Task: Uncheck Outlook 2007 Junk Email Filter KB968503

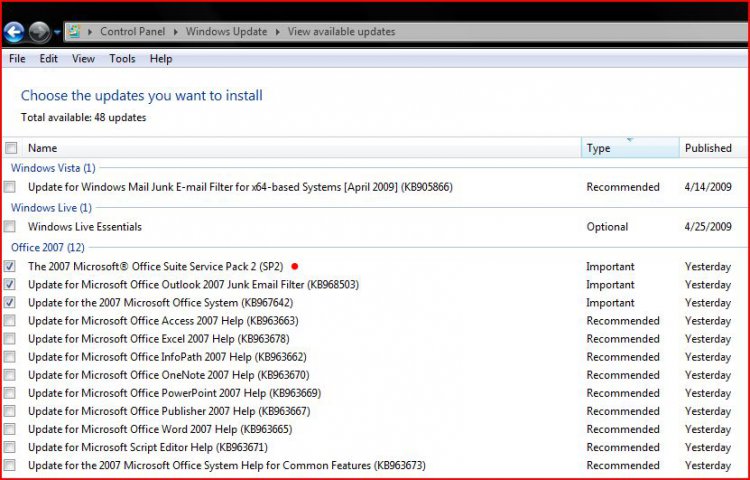Action: (10, 284)
